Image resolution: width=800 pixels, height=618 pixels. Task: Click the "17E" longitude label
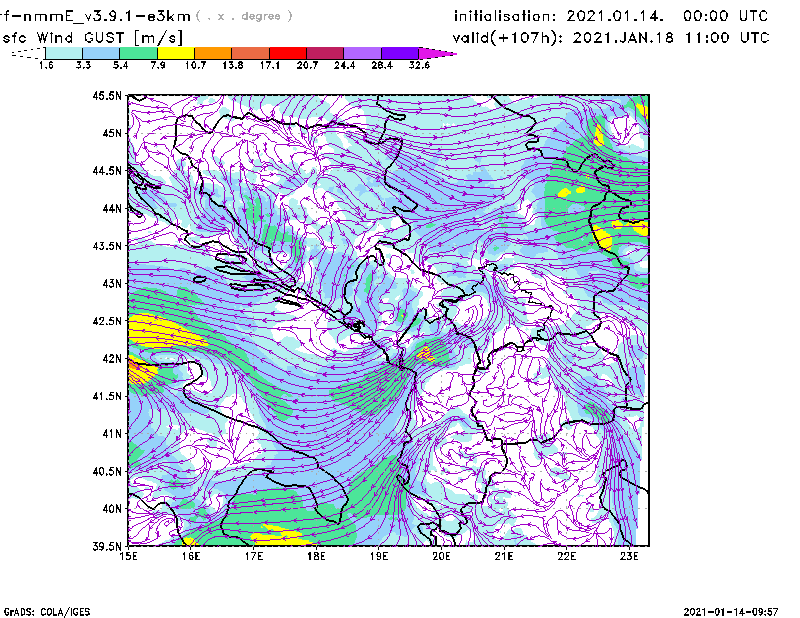pyautogui.click(x=254, y=556)
